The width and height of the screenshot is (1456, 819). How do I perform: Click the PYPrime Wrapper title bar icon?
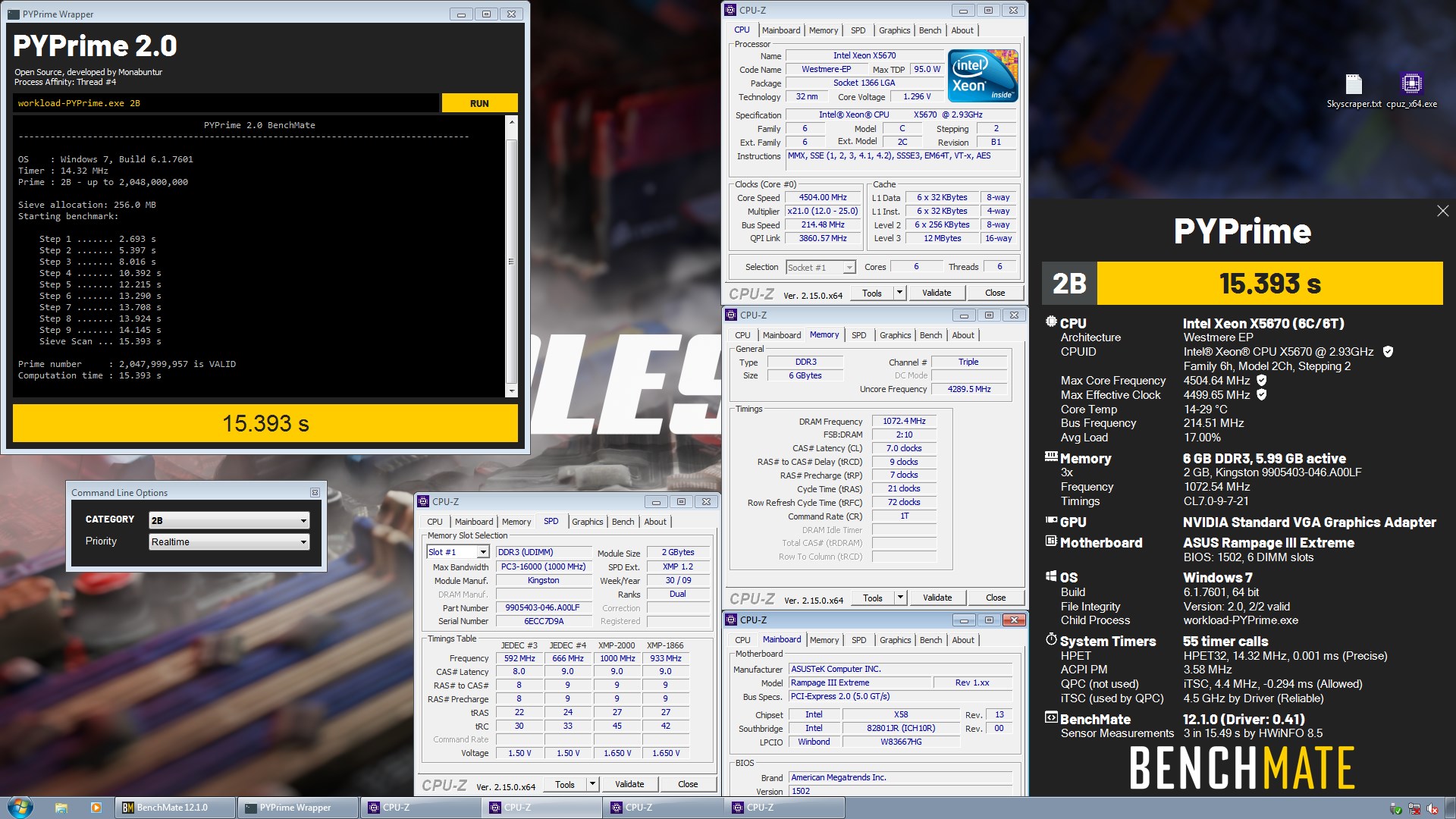[13, 14]
